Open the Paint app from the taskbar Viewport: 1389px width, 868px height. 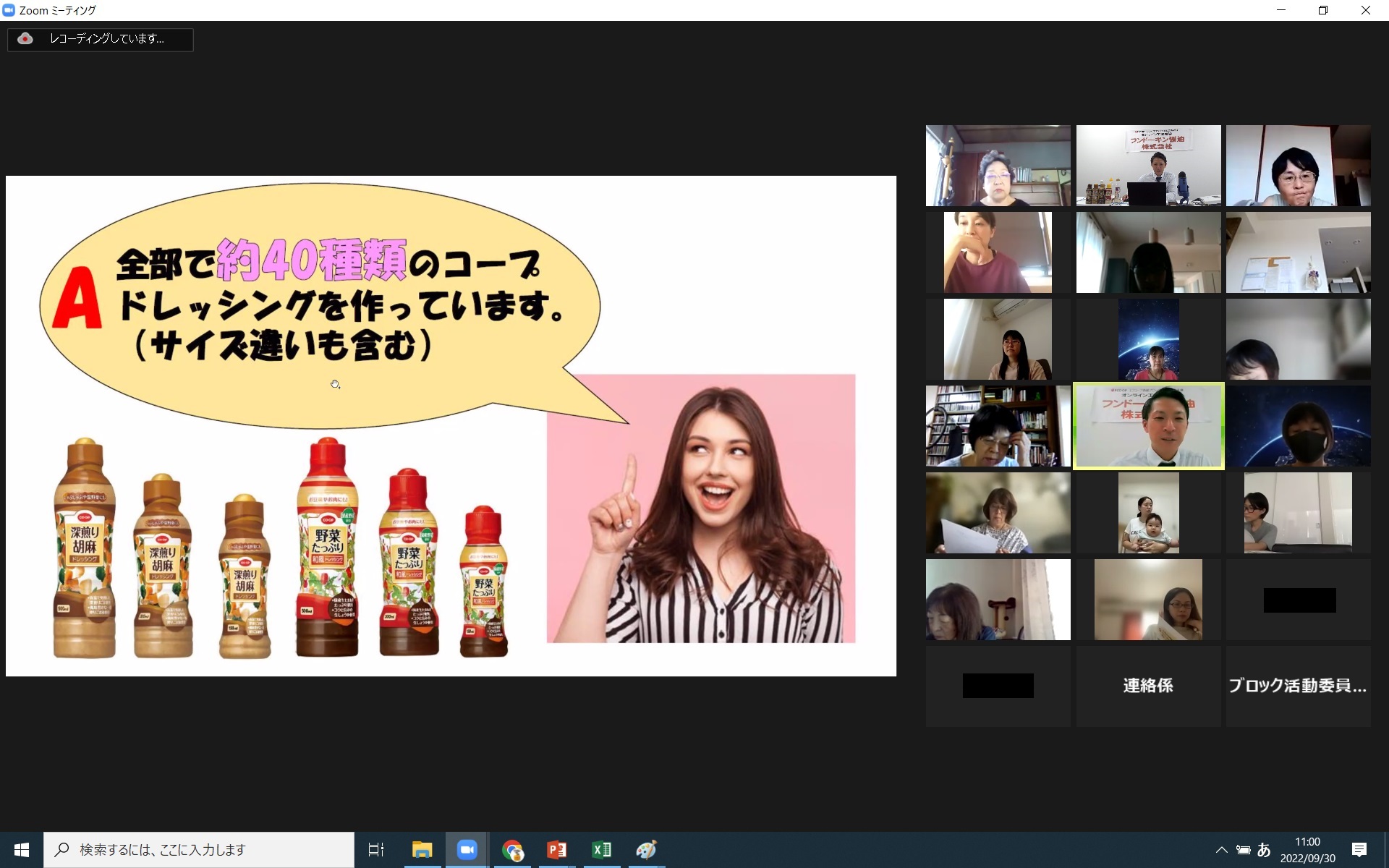(646, 850)
